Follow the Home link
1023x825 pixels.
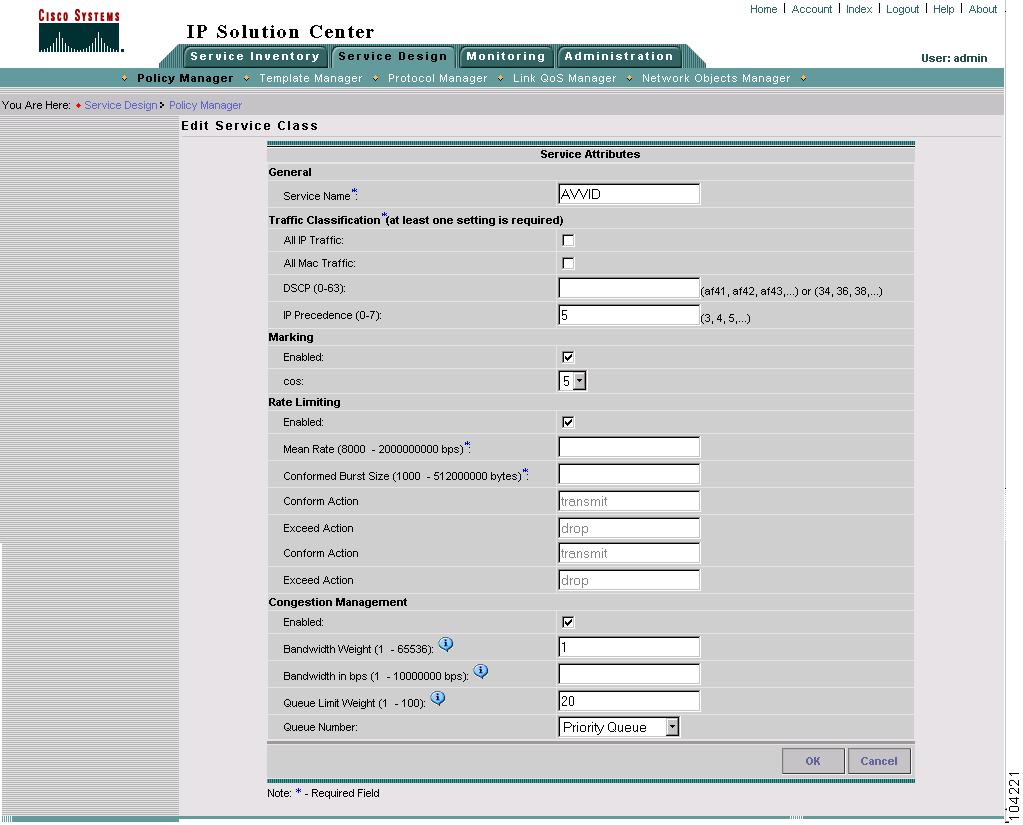coord(763,9)
